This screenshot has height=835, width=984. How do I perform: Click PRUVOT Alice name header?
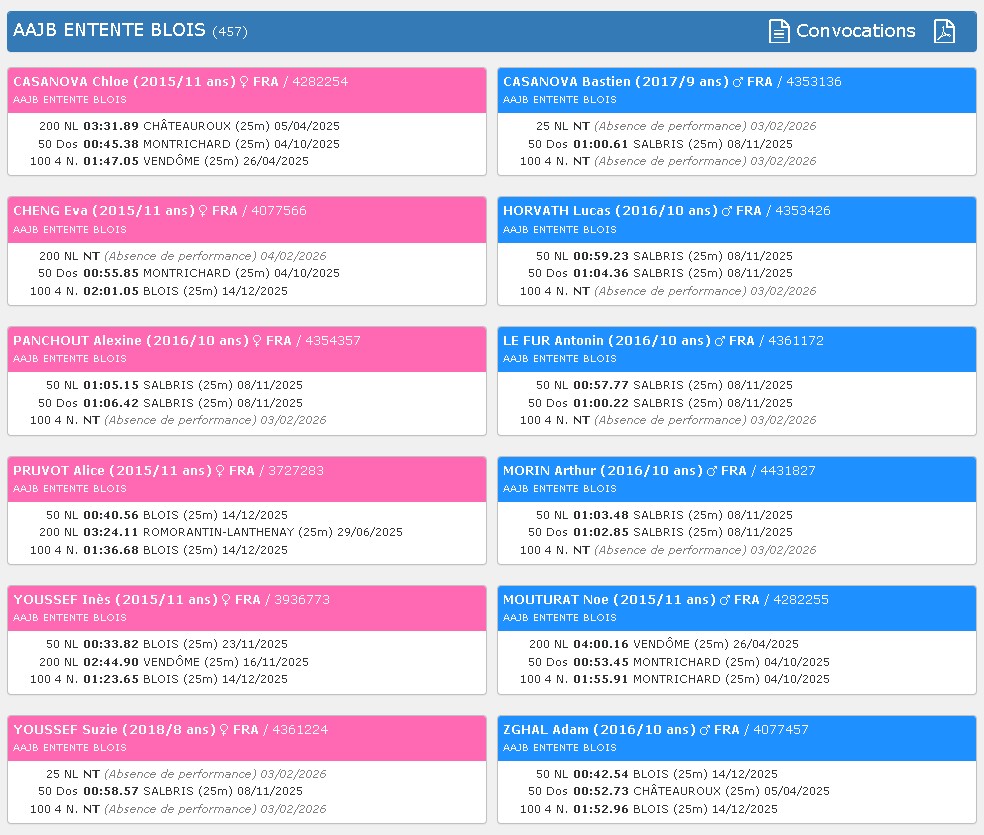pyautogui.click(x=110, y=470)
